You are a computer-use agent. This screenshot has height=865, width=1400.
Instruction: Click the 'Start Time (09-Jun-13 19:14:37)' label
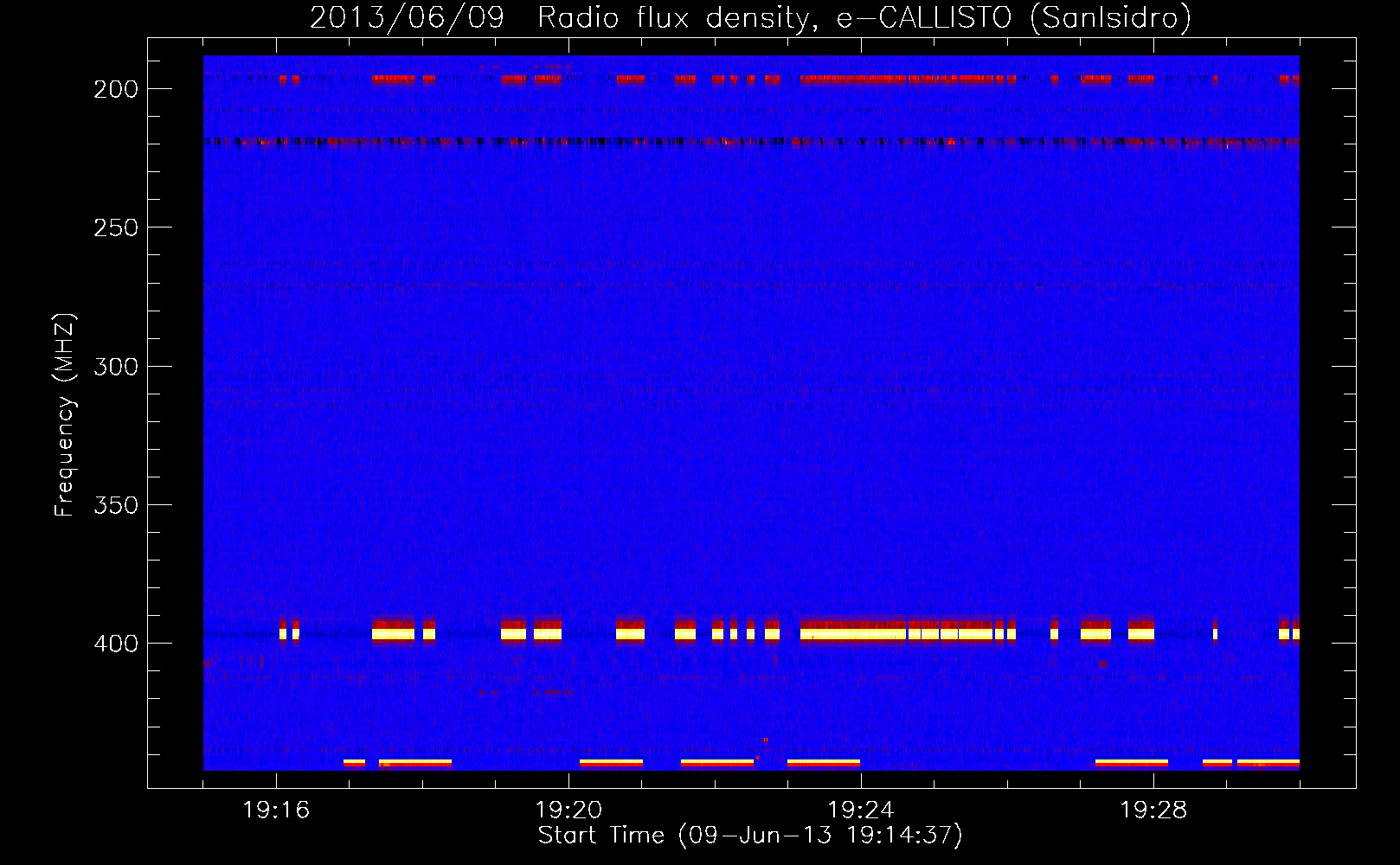point(750,836)
